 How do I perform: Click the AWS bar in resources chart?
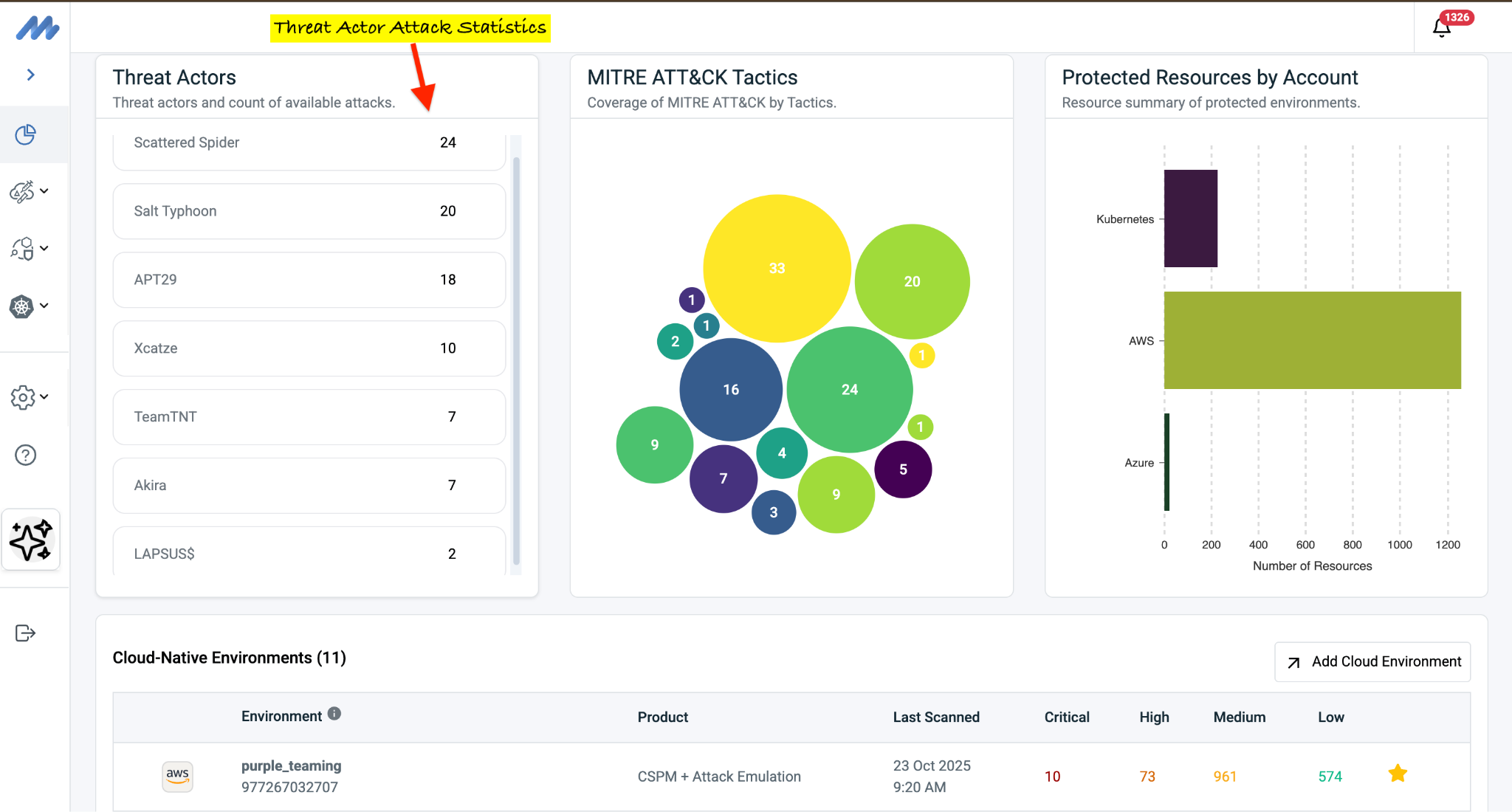point(1312,340)
